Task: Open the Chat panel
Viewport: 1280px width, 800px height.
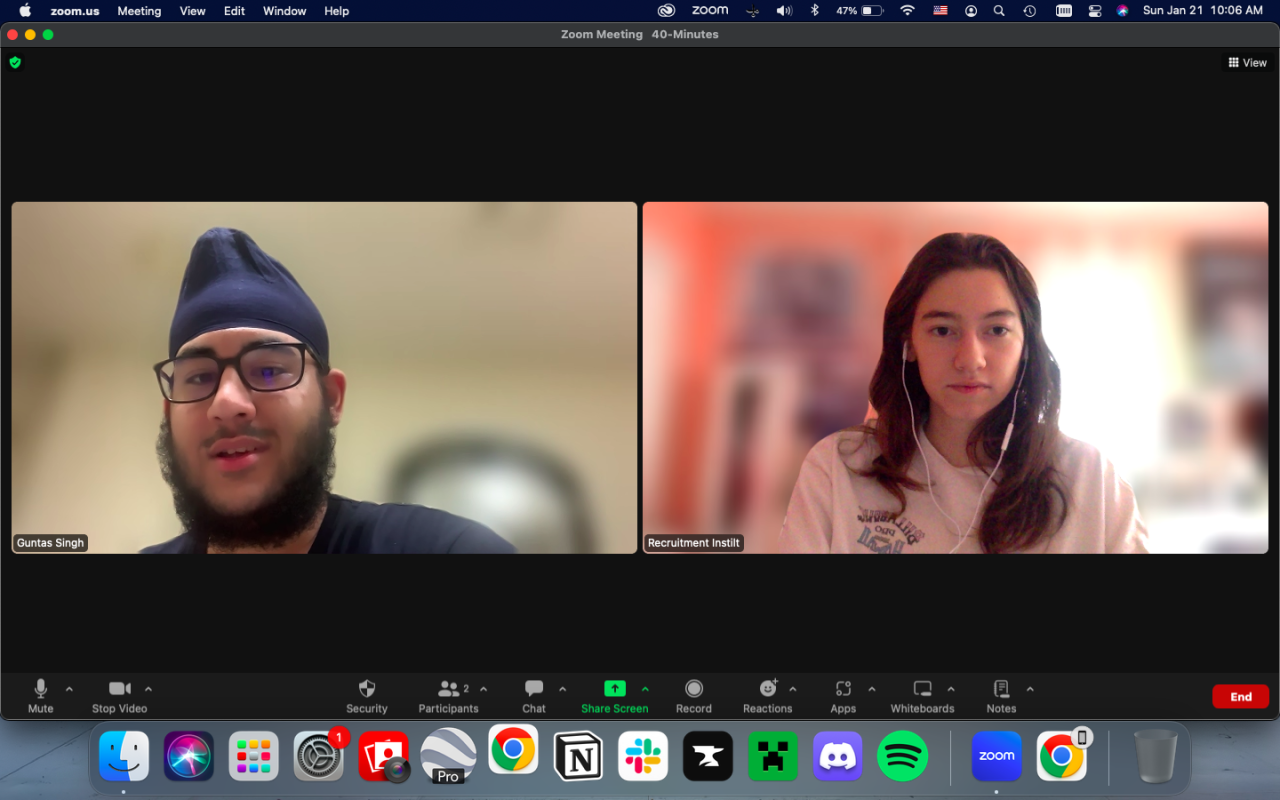Action: pos(534,689)
